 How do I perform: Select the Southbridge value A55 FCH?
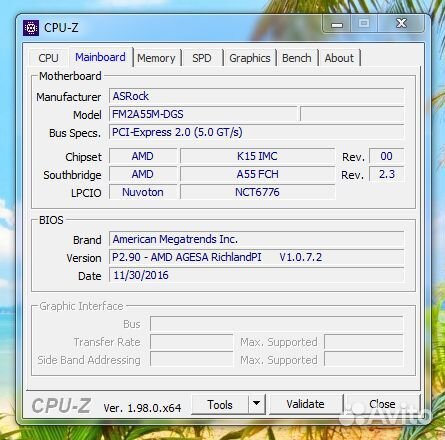pyautogui.click(x=257, y=174)
